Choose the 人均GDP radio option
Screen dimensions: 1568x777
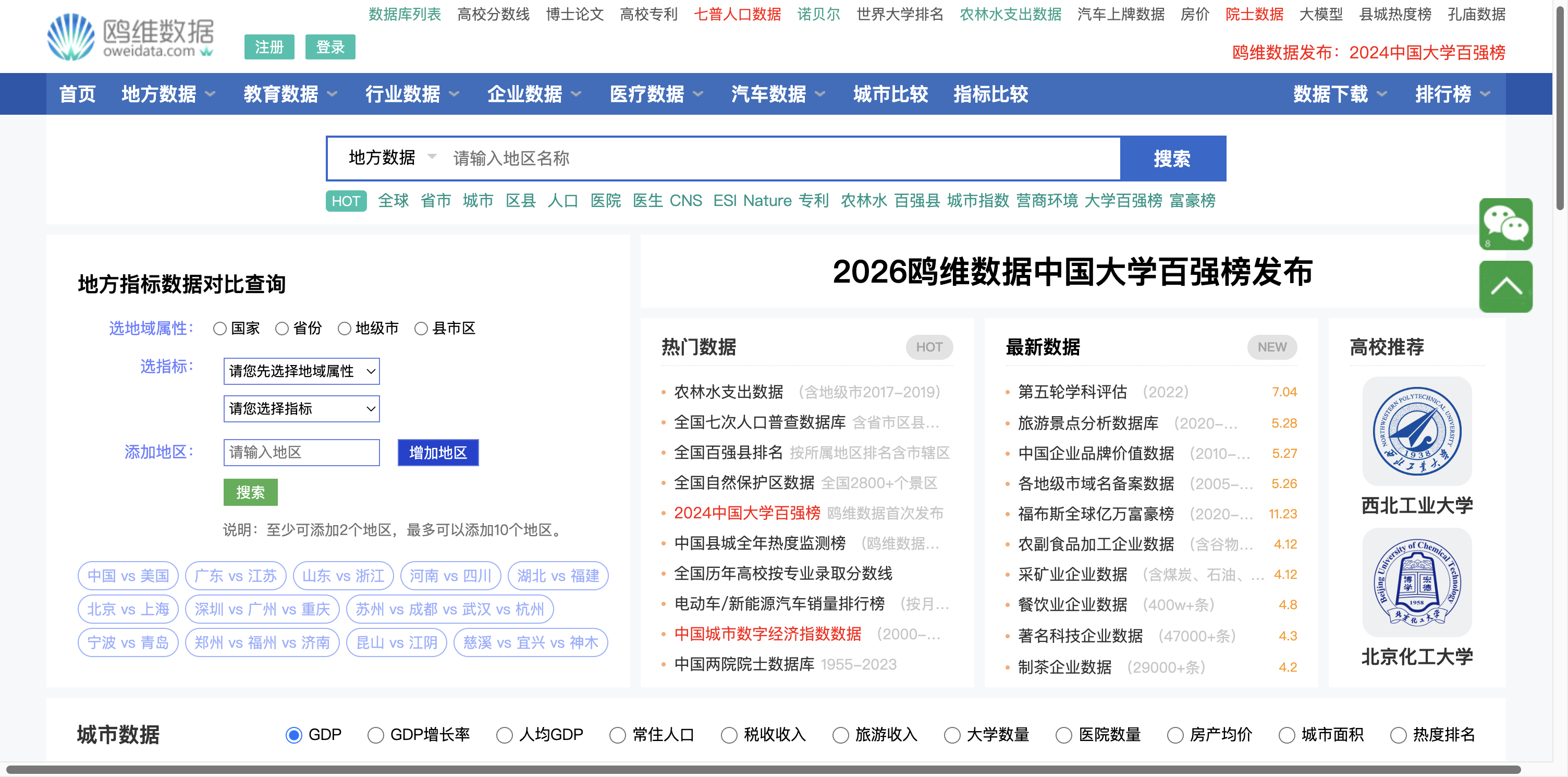tap(505, 735)
